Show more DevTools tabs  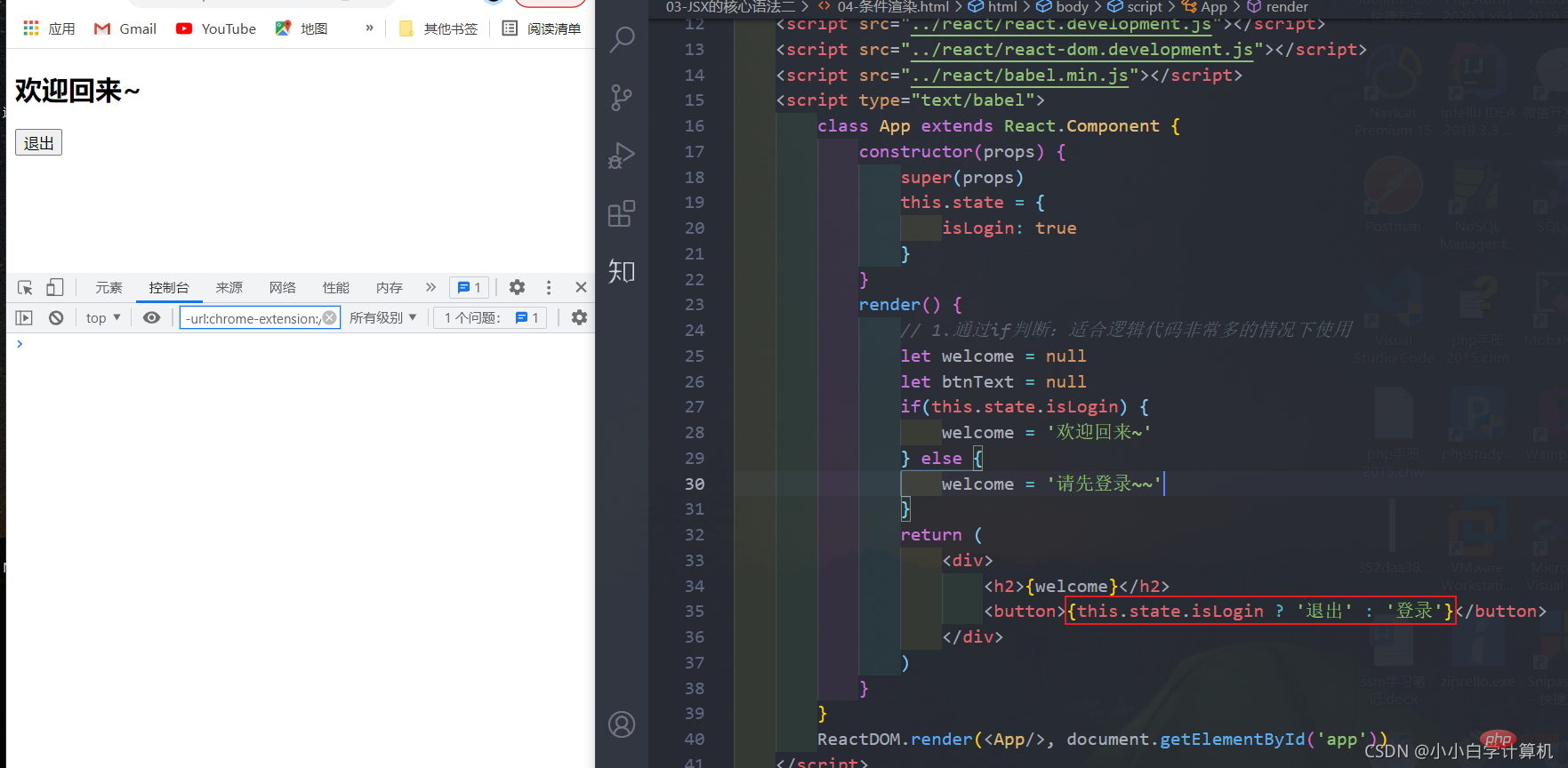coord(430,287)
